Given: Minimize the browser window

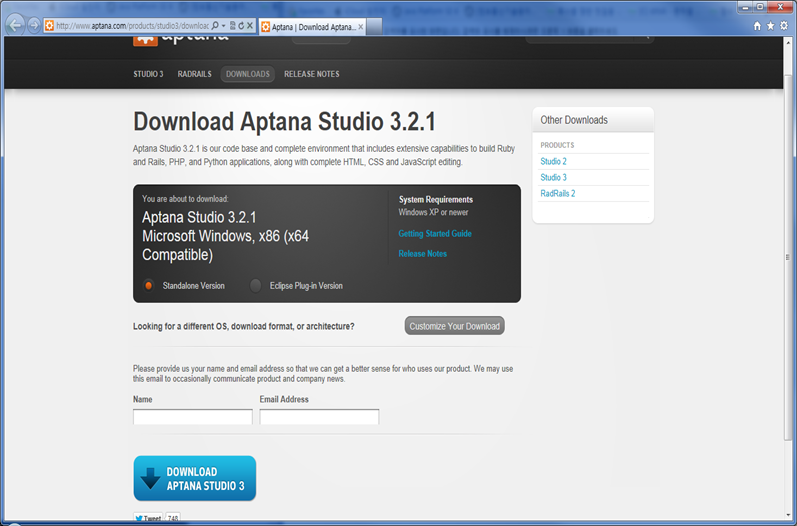Looking at the screenshot, I should (746, 7).
